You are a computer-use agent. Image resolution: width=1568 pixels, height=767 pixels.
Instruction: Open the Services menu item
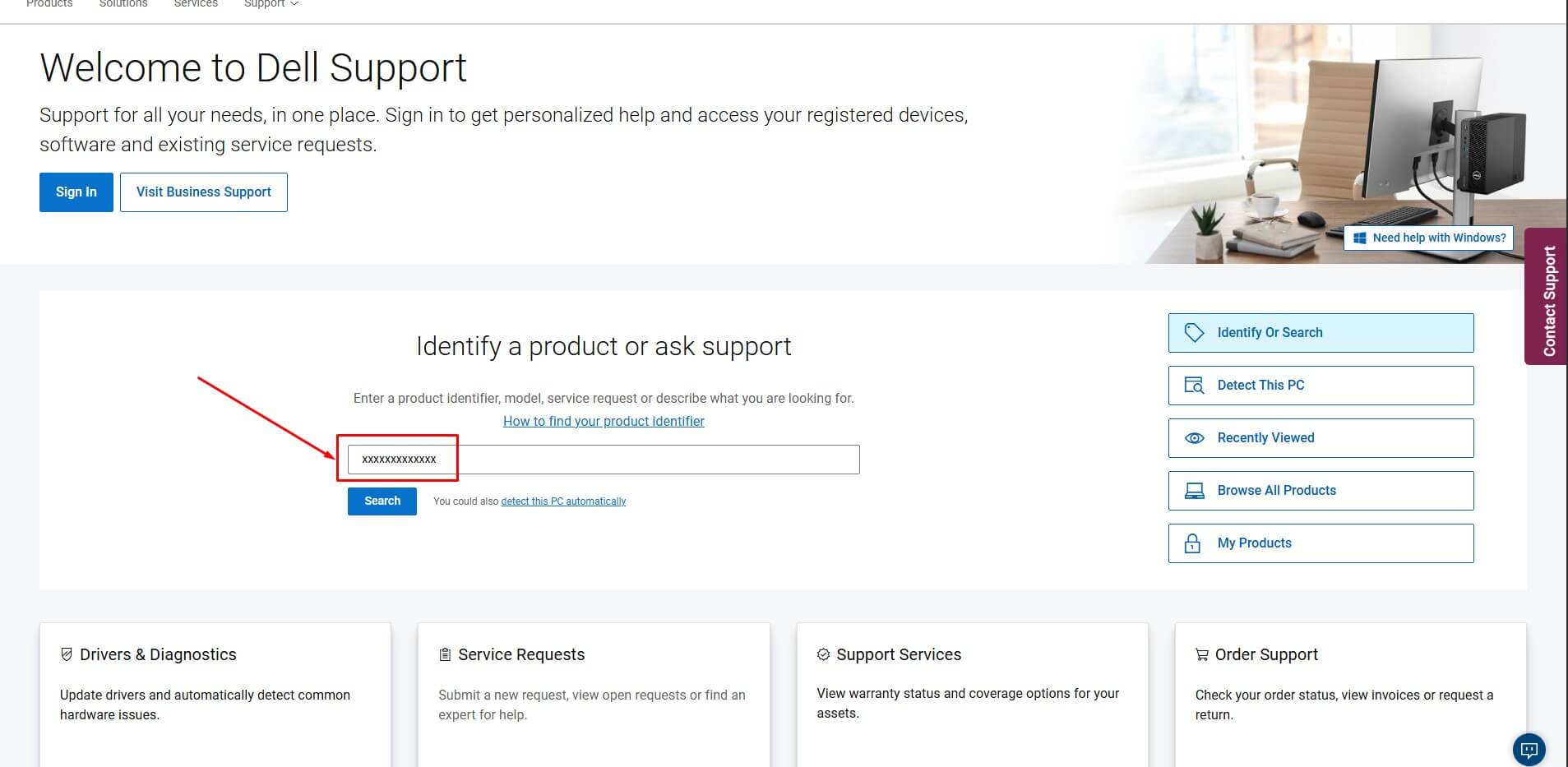tap(196, 4)
